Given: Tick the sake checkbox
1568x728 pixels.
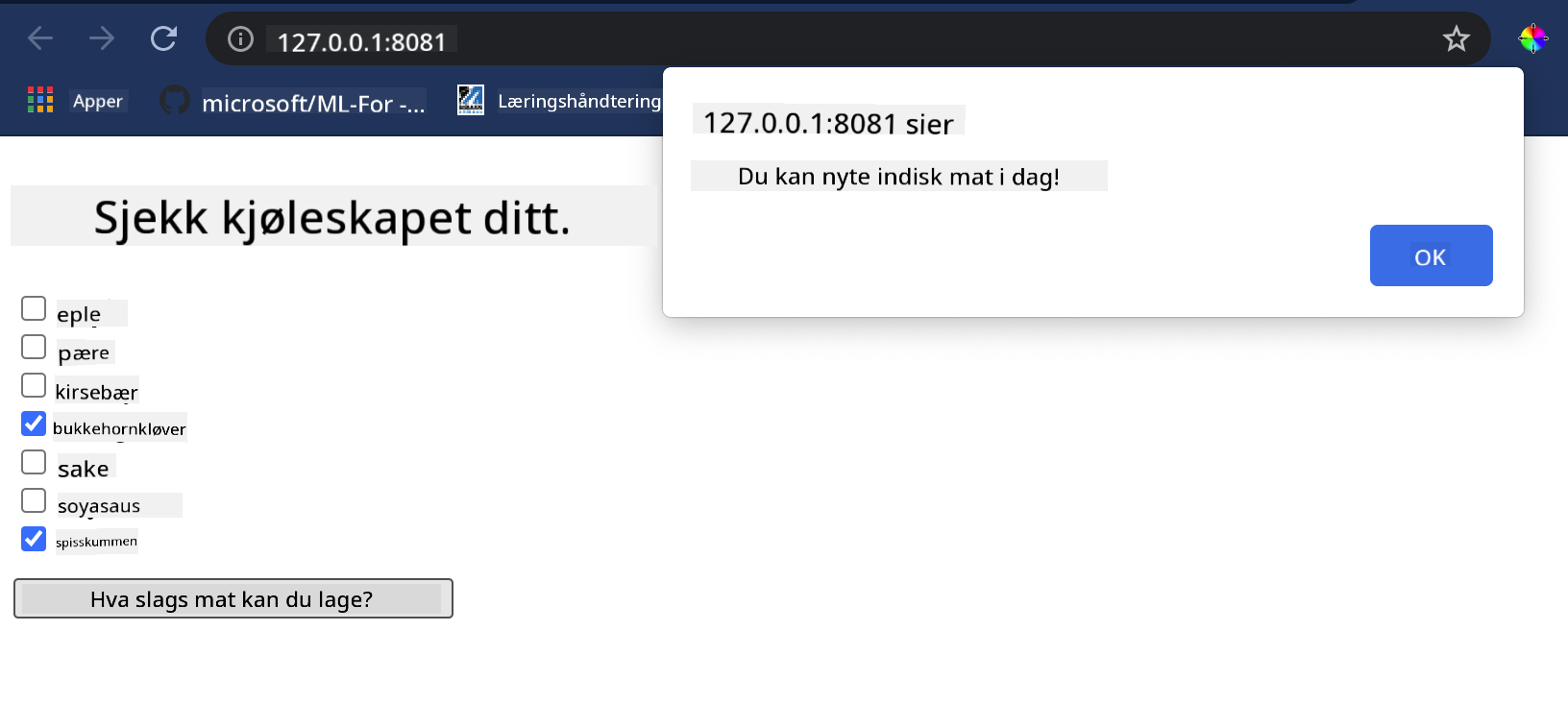Looking at the screenshot, I should point(34,462).
